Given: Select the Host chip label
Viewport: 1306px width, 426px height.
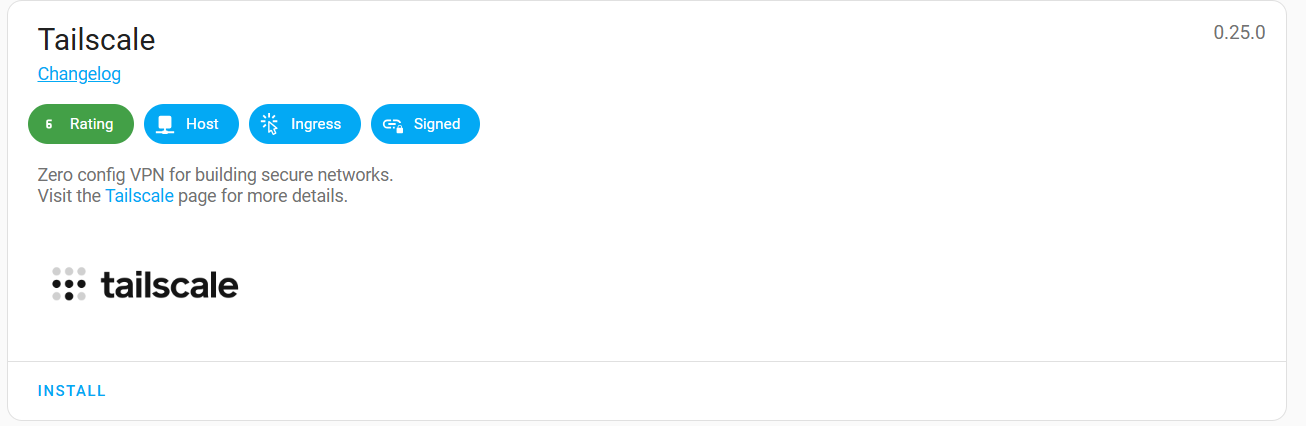Looking at the screenshot, I should 202,125.
